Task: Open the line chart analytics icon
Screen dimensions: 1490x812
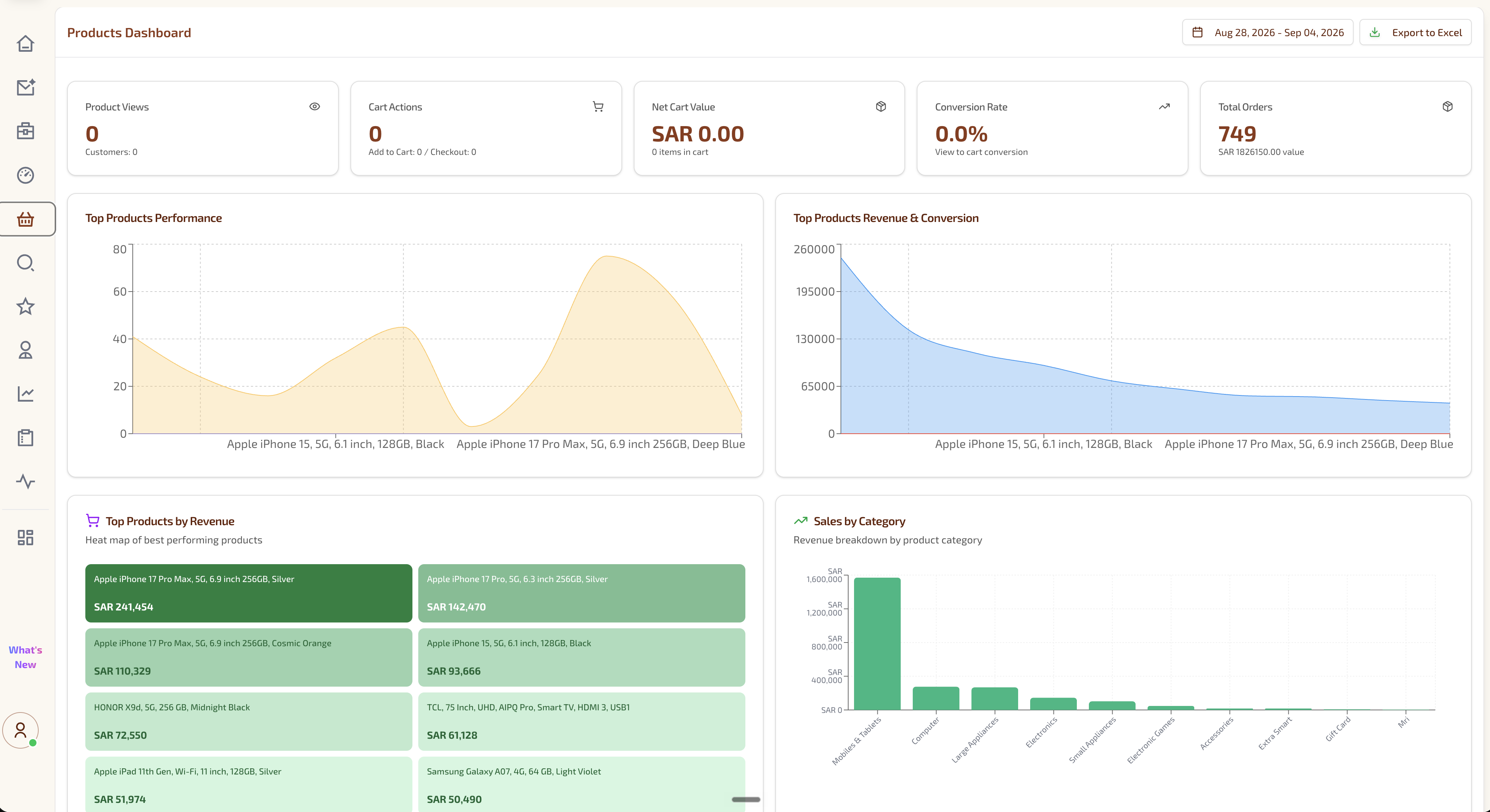Action: point(26,394)
